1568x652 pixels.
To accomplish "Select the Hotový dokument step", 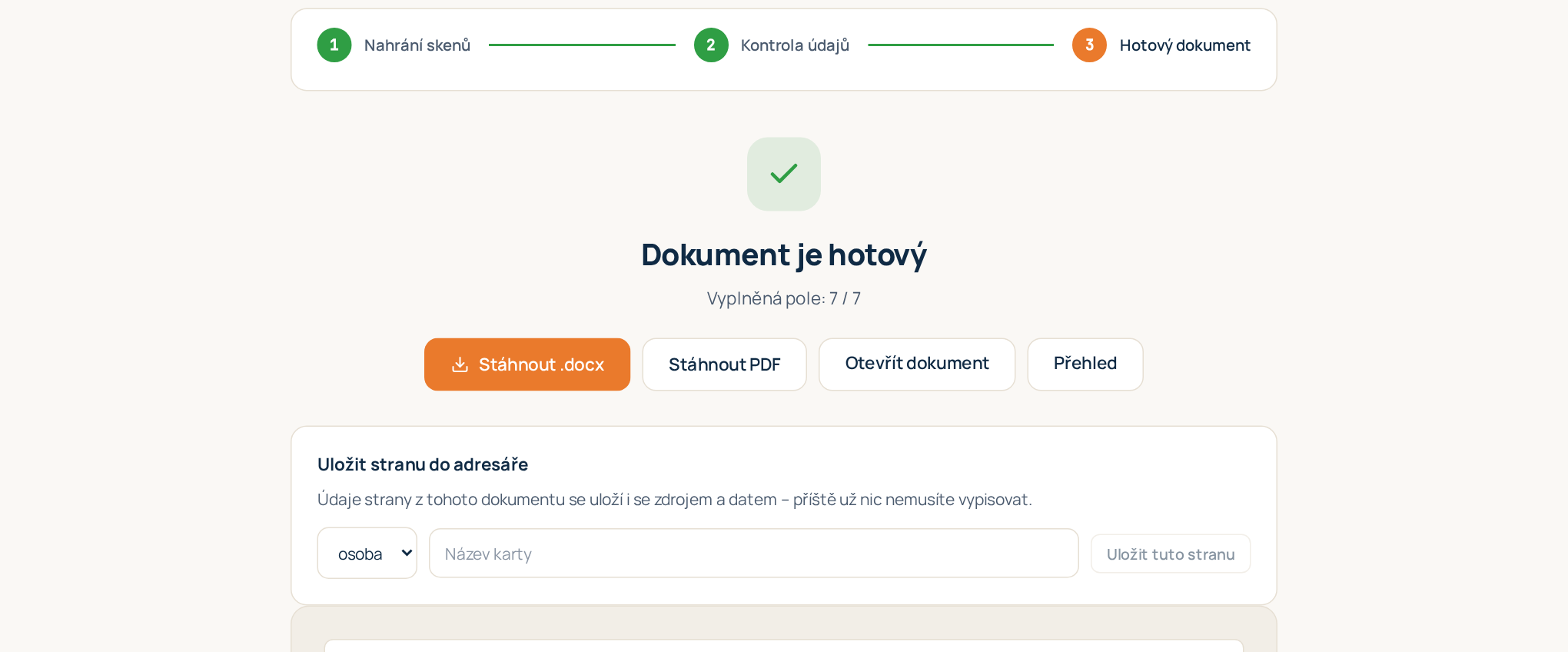I will pyautogui.click(x=1184, y=45).
